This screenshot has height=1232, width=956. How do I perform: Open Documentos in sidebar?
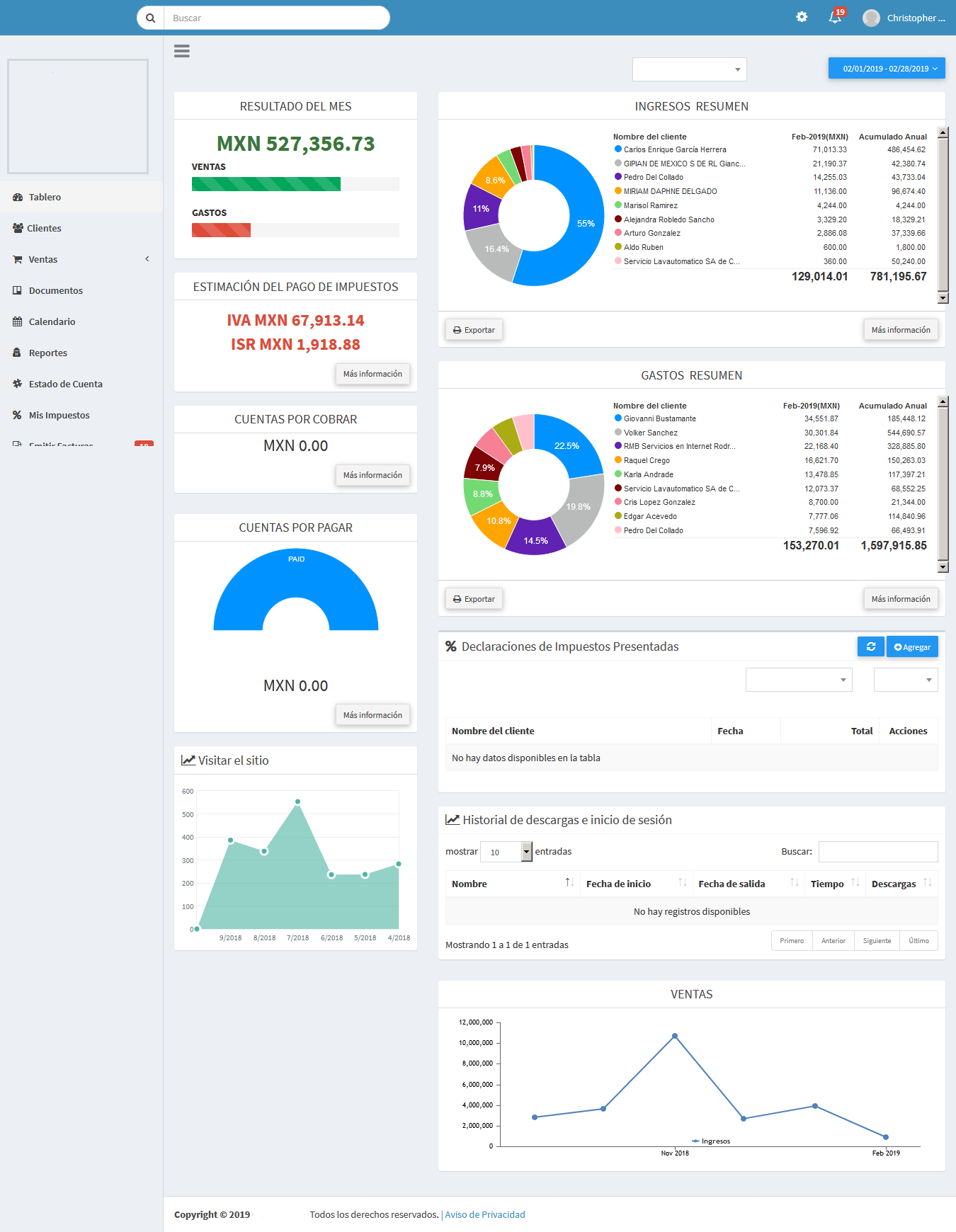coord(81,290)
